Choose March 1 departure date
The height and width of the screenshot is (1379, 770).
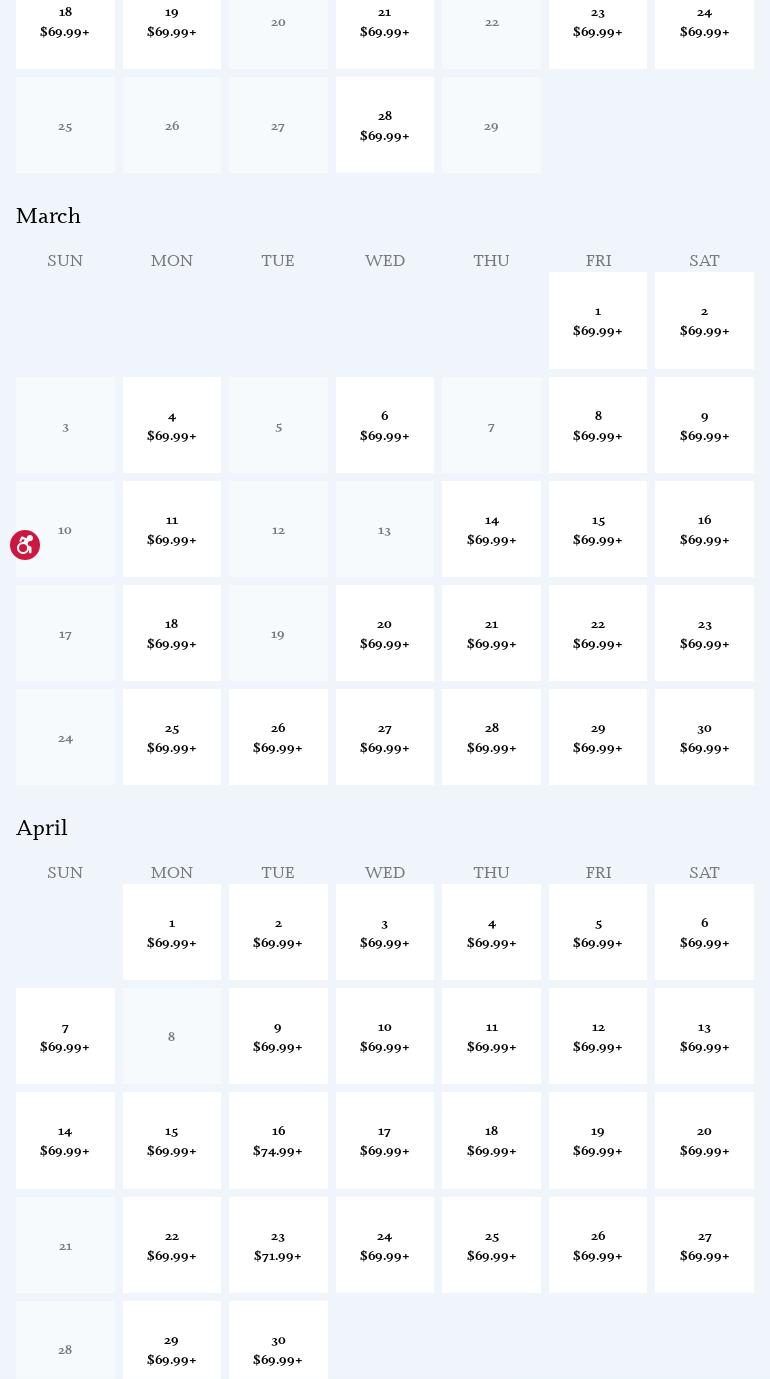[598, 321]
